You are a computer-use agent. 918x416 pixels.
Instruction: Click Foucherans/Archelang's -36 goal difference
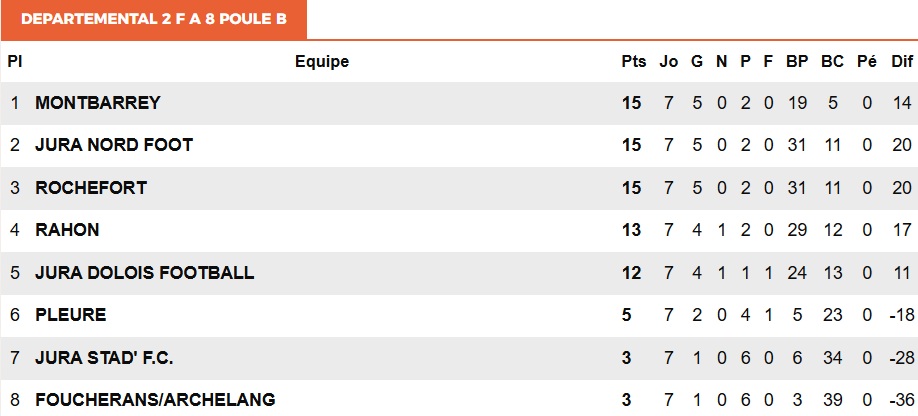[902, 400]
